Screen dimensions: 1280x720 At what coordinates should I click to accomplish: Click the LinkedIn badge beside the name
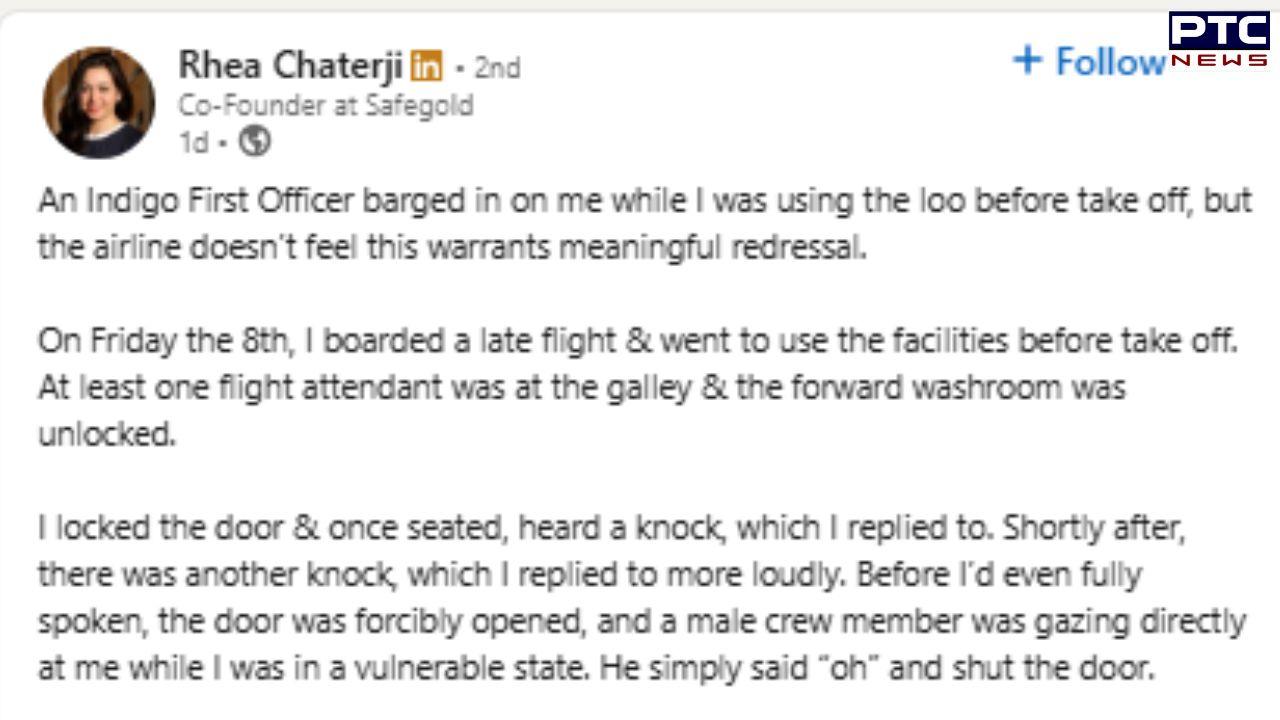pyautogui.click(x=426, y=67)
